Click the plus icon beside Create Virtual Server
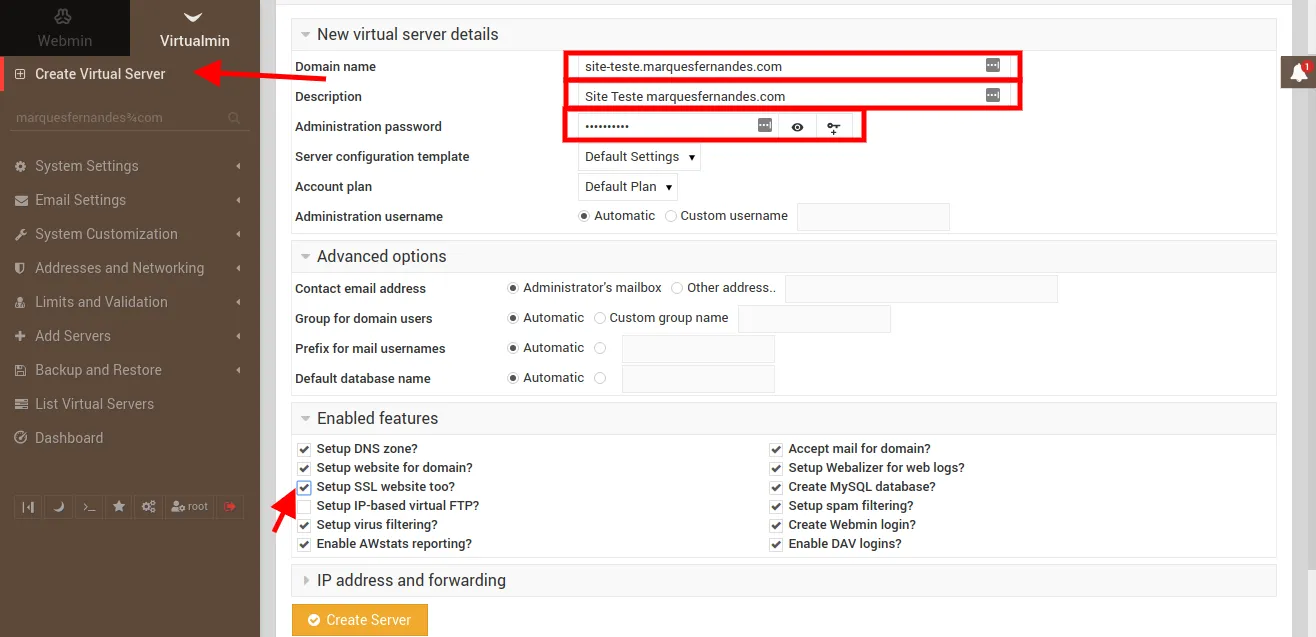 pos(20,74)
